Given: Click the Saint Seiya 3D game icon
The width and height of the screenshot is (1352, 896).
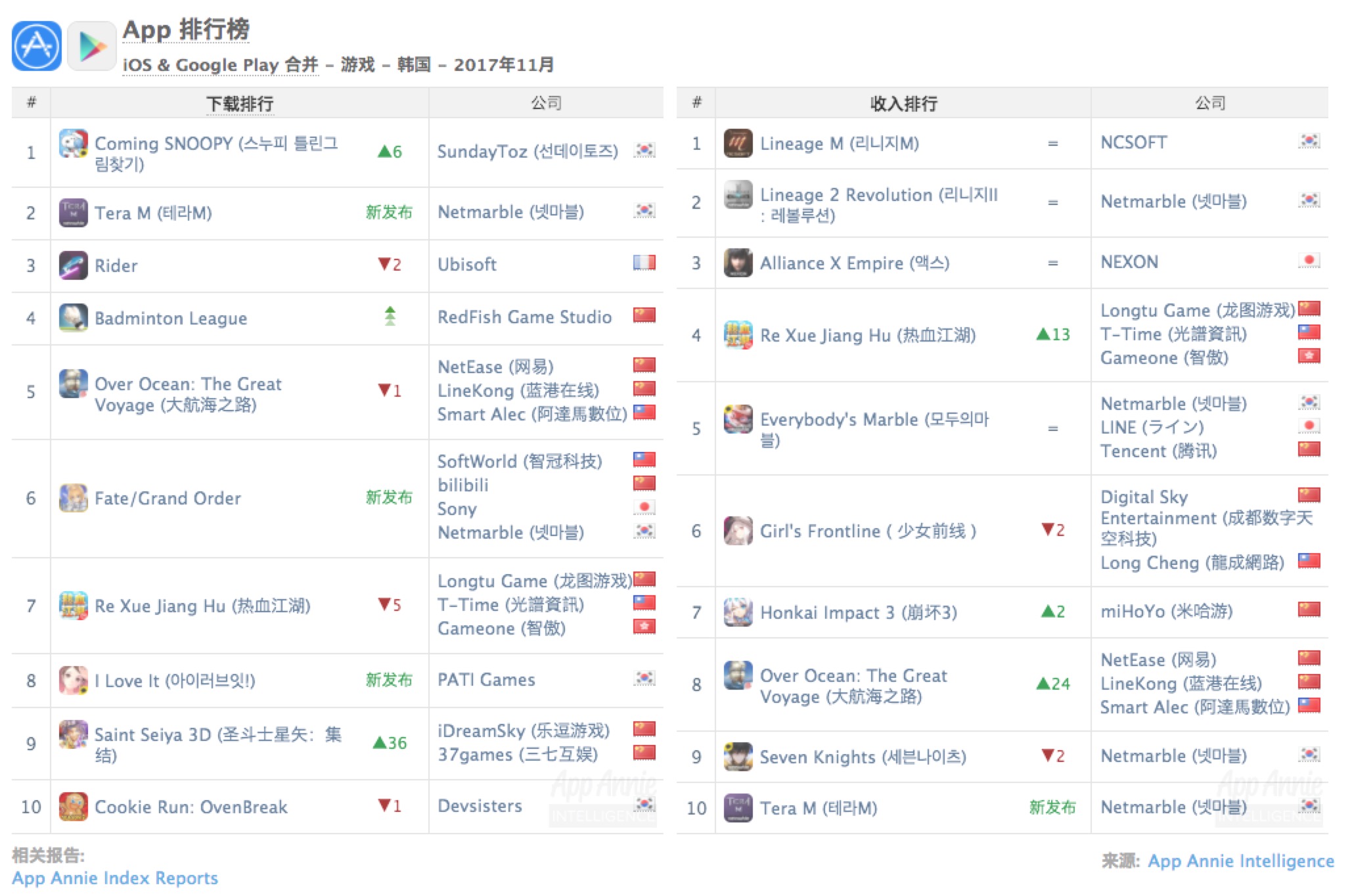Looking at the screenshot, I should (74, 734).
